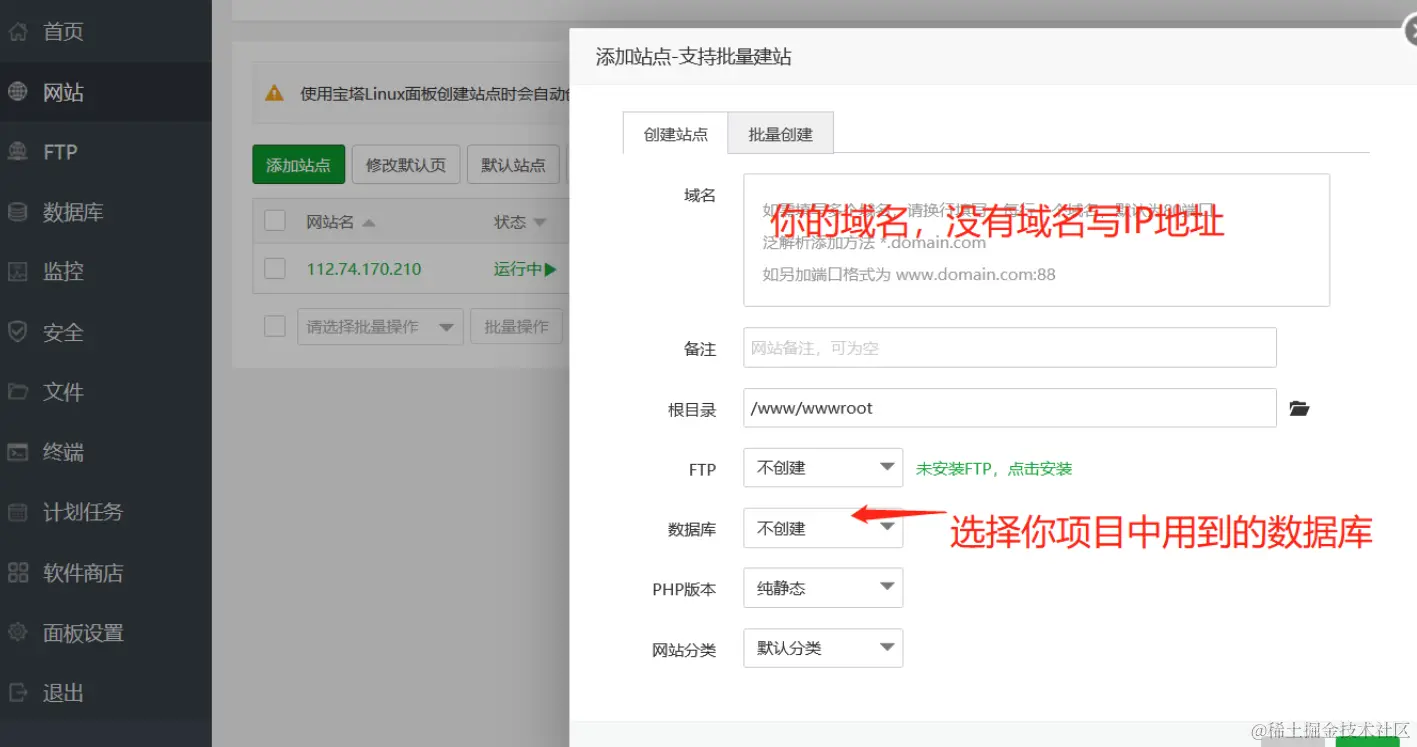This screenshot has width=1417, height=747.
Task: Open the PHP版本 纯静态 dropdown
Action: click(823, 588)
